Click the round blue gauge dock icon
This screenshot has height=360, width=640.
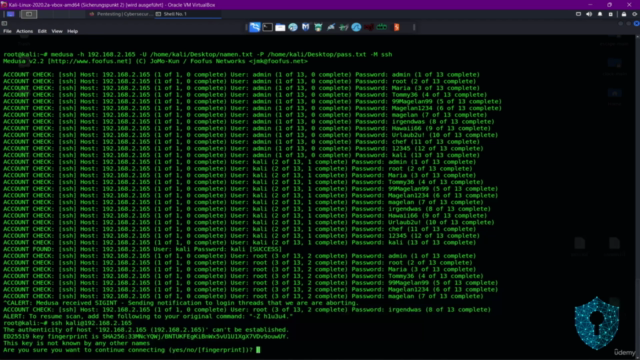356,27
